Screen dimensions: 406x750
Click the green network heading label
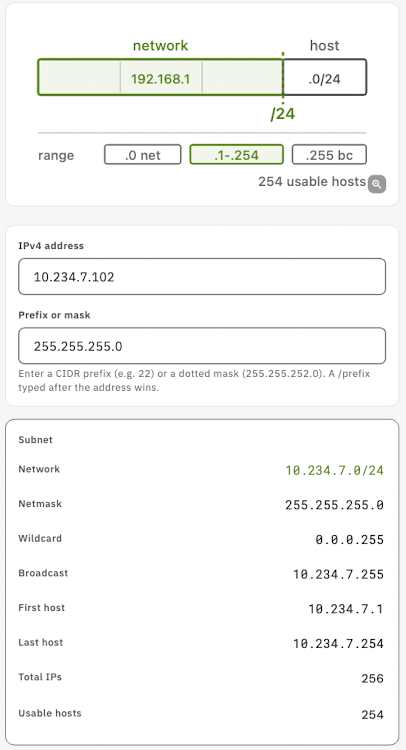tap(160, 45)
